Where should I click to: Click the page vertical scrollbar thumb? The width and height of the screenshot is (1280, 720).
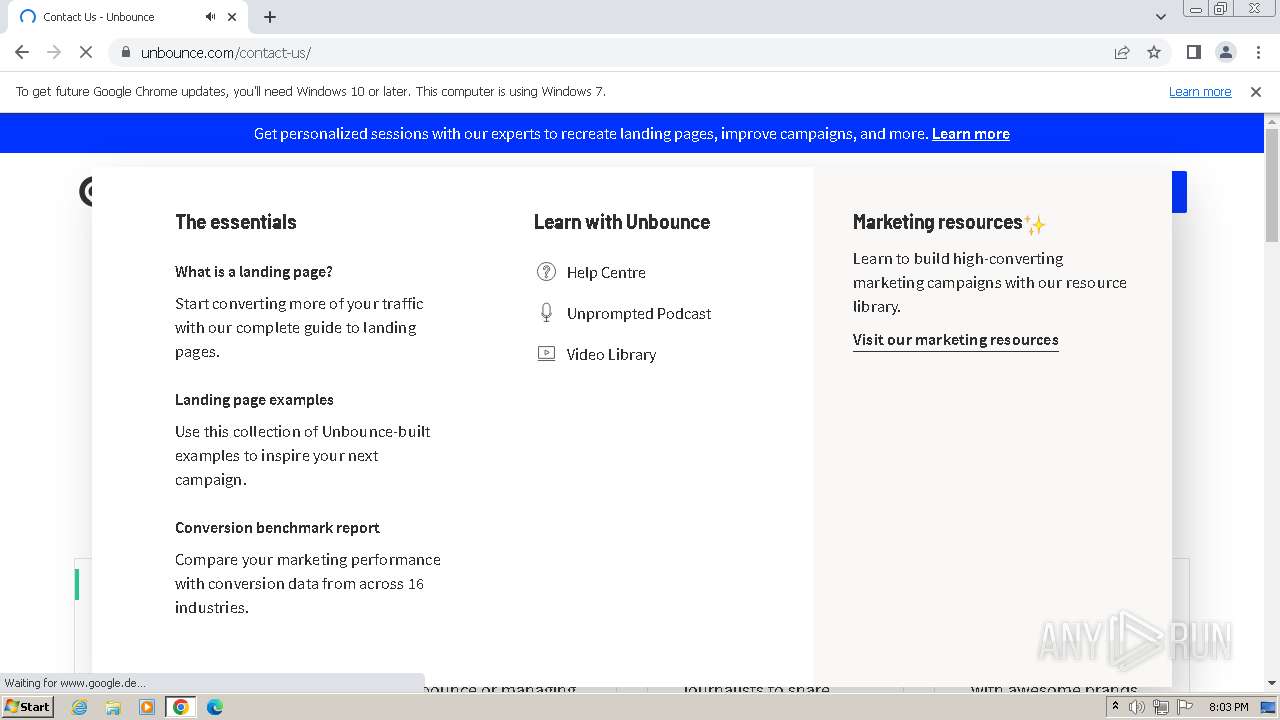[1272, 185]
